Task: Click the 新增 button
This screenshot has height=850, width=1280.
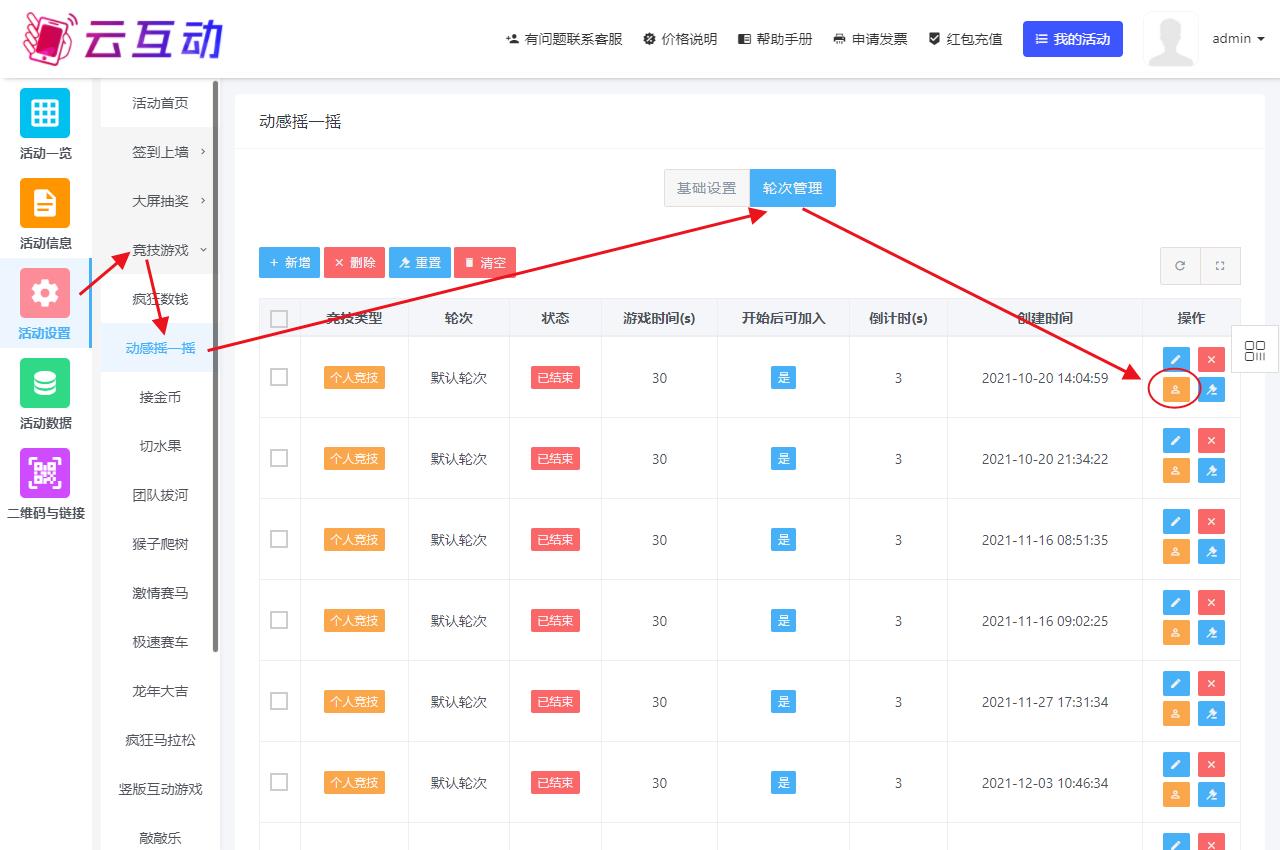Action: tap(289, 263)
